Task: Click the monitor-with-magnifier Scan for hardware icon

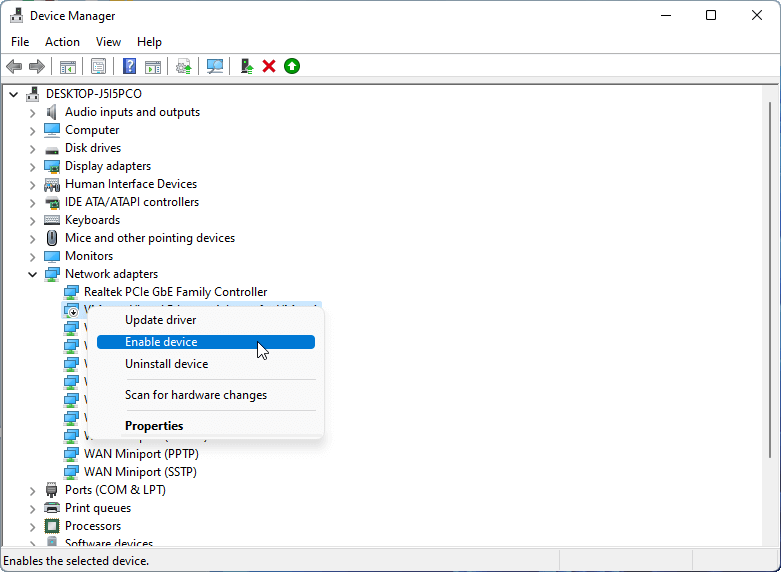Action: (214, 66)
